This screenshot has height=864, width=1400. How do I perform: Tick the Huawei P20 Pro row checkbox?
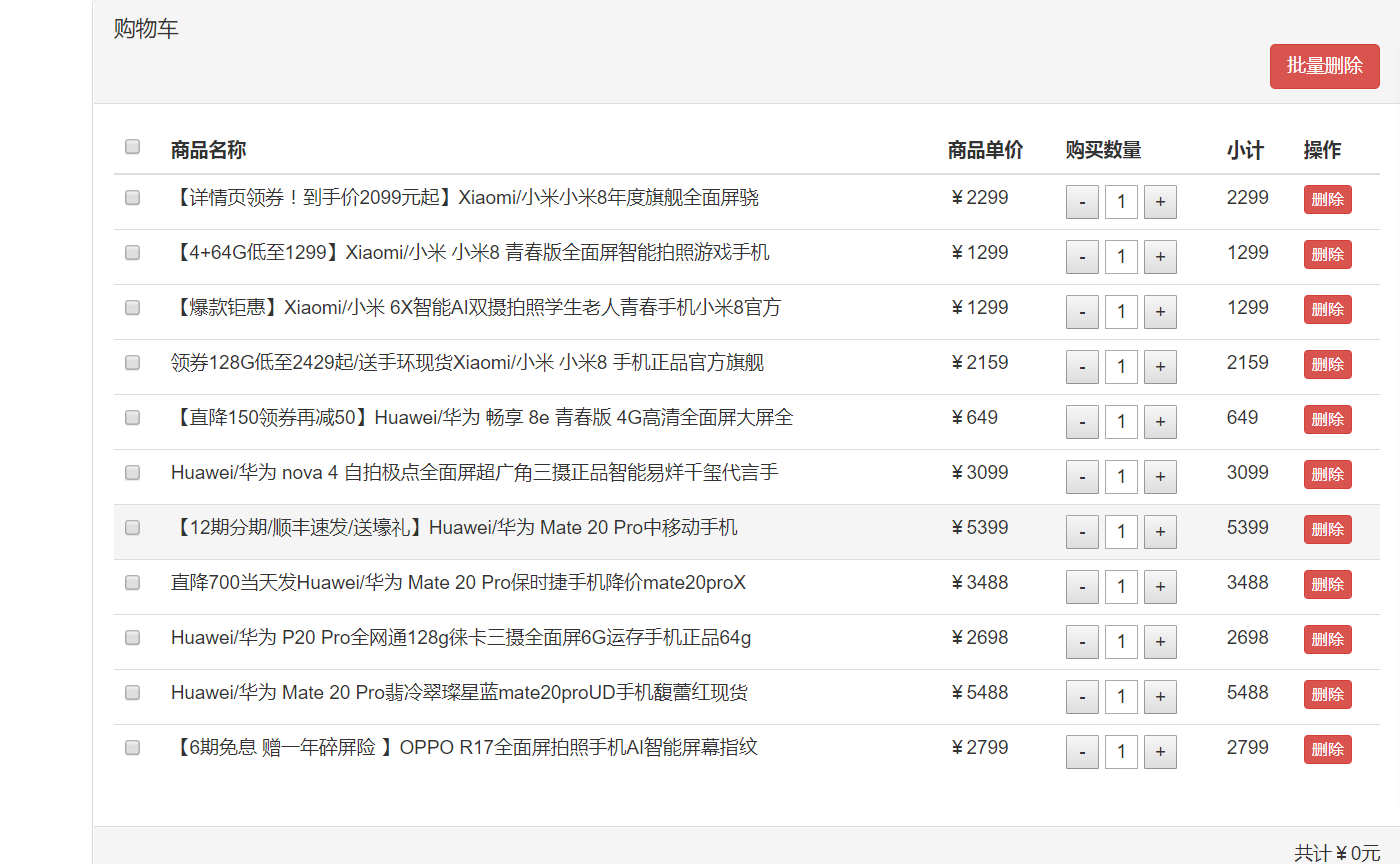(132, 638)
